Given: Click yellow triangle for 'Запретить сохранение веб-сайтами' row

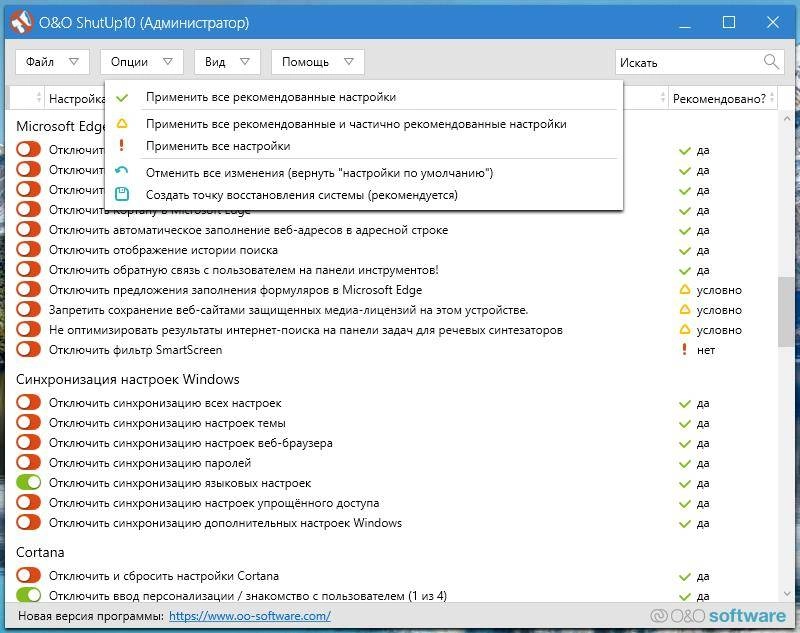Looking at the screenshot, I should coord(685,310).
